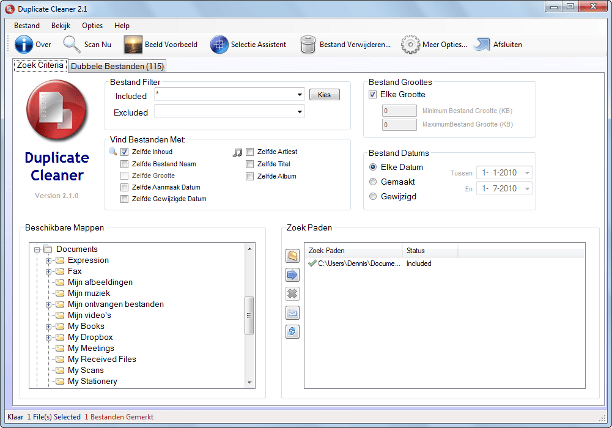The width and height of the screenshot is (612, 428).
Task: Open Beeld Voorbeeld image preview
Action: click(x=133, y=44)
